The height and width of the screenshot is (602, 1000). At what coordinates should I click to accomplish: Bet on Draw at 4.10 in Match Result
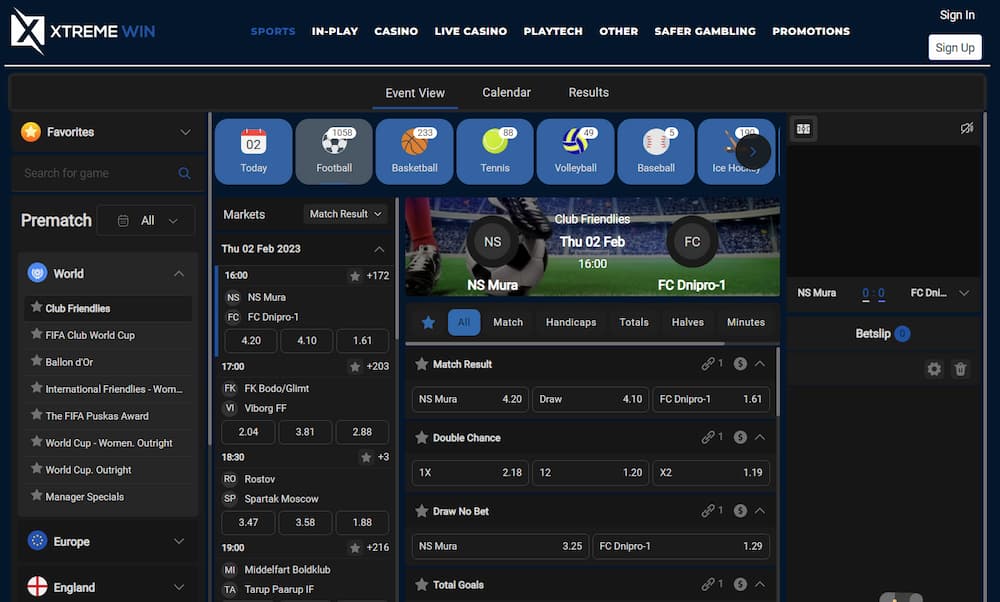[x=591, y=399]
